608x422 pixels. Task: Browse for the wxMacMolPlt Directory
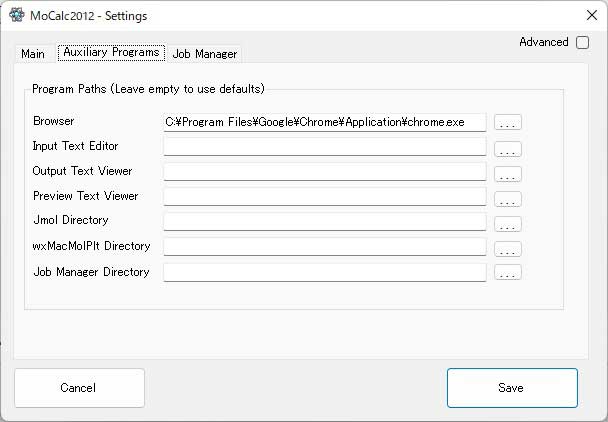pos(508,248)
